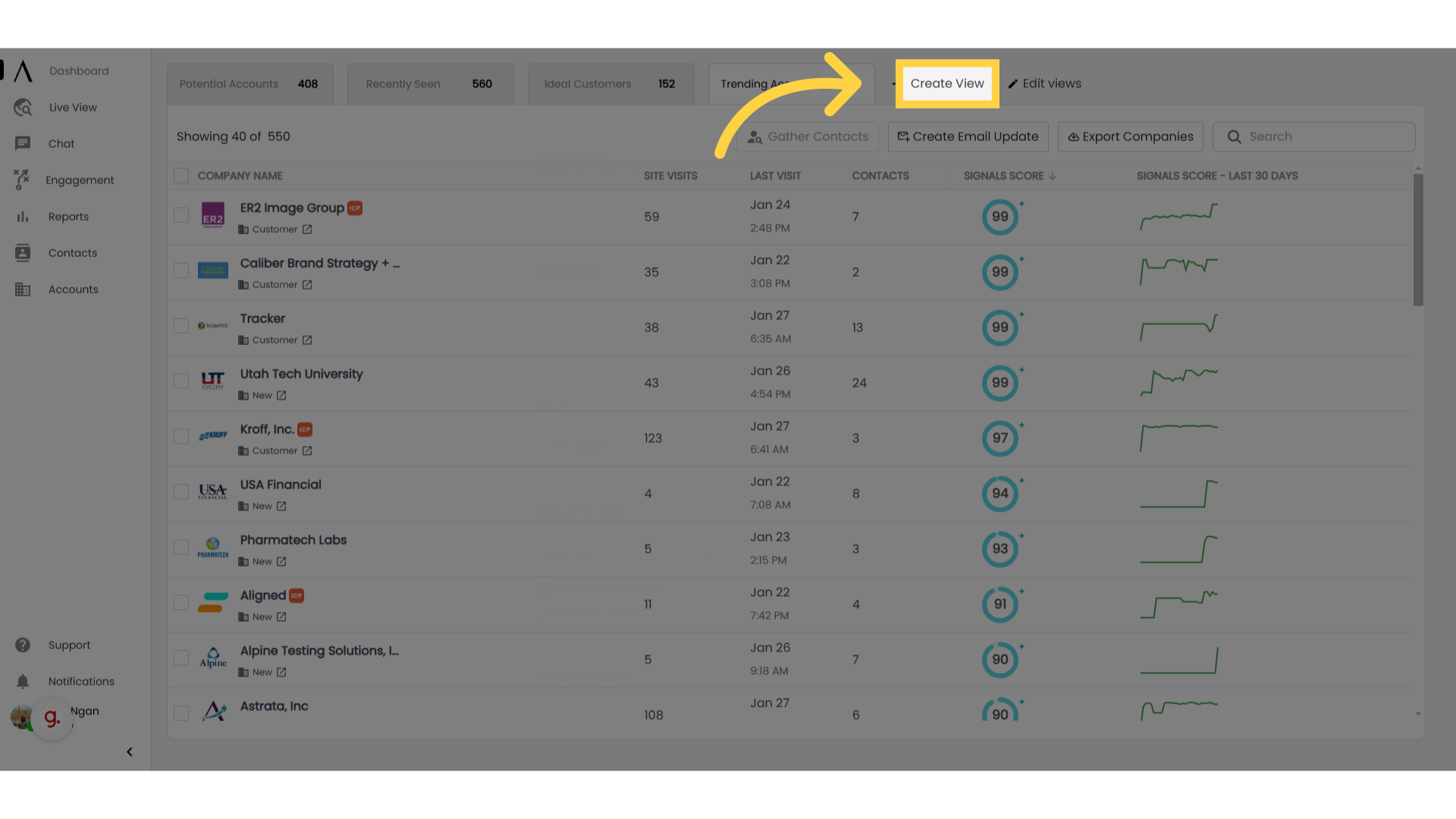Select Caliber Brand Strategy row checkbox
This screenshot has width=1456, height=819.
181,271
